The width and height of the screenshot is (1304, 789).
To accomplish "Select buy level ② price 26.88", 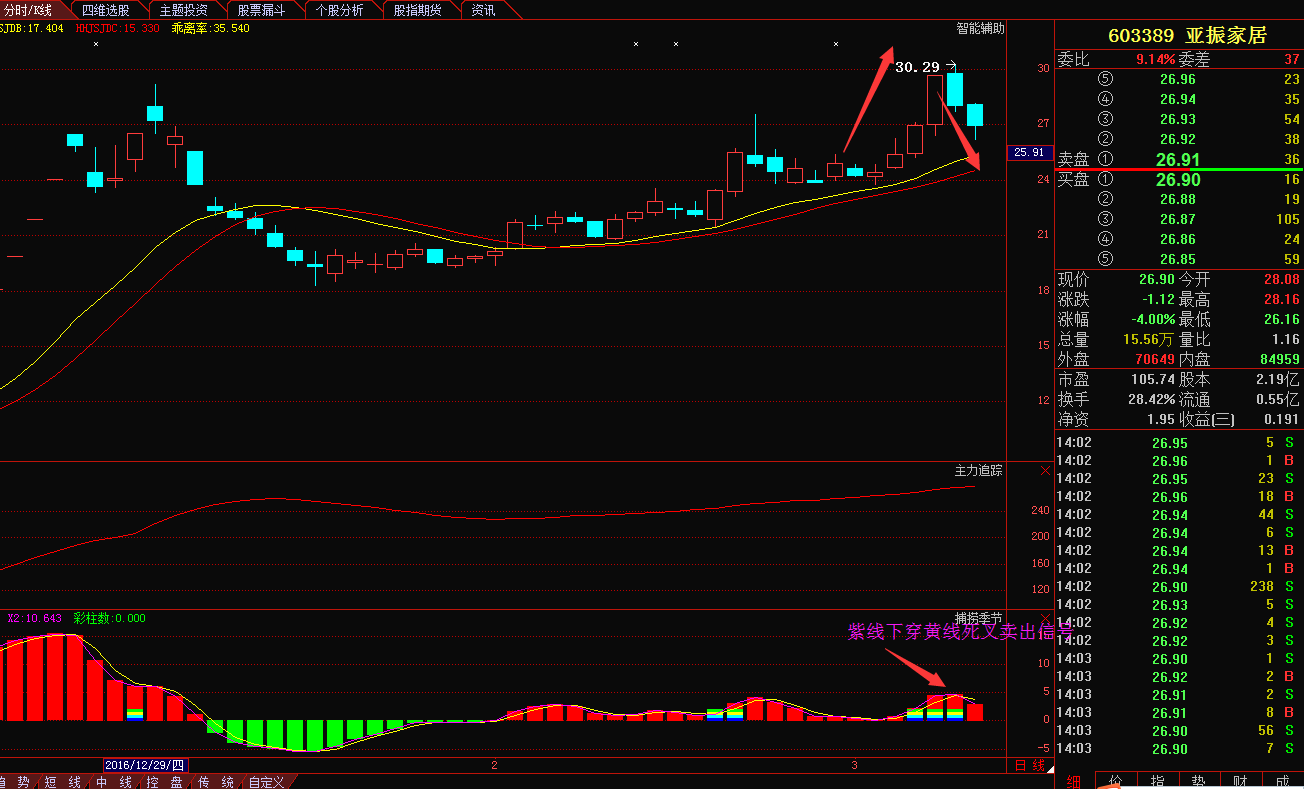I will [1178, 199].
